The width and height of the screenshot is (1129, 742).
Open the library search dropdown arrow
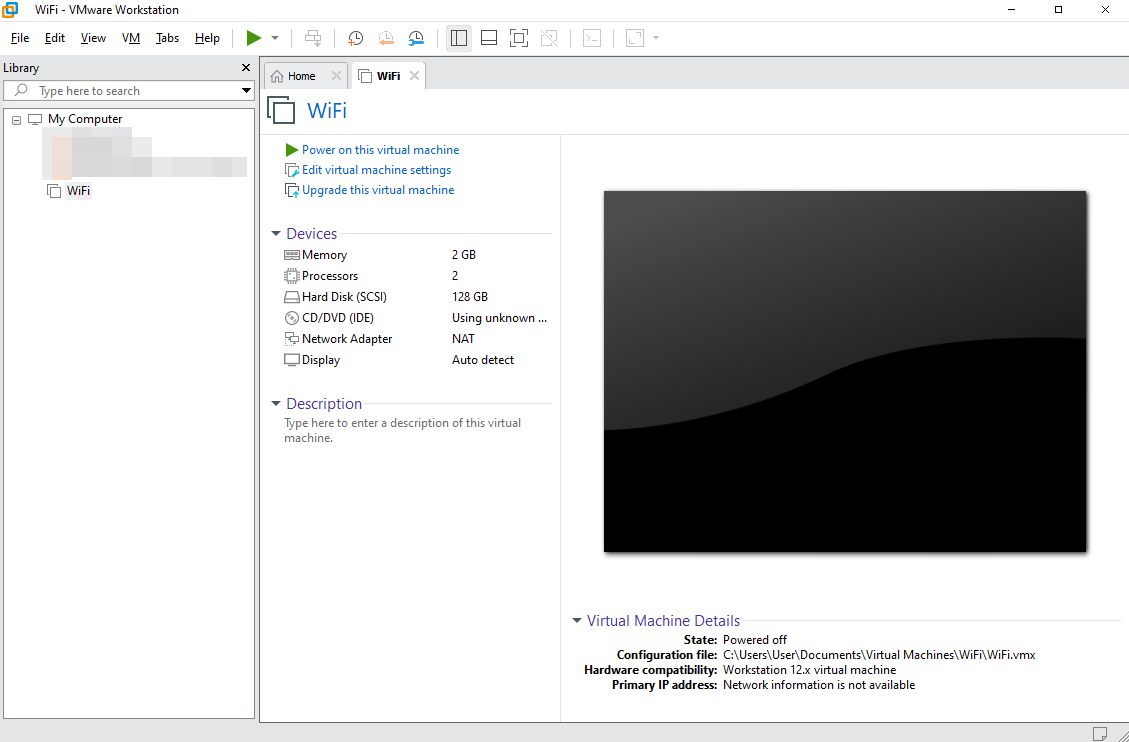coord(246,91)
